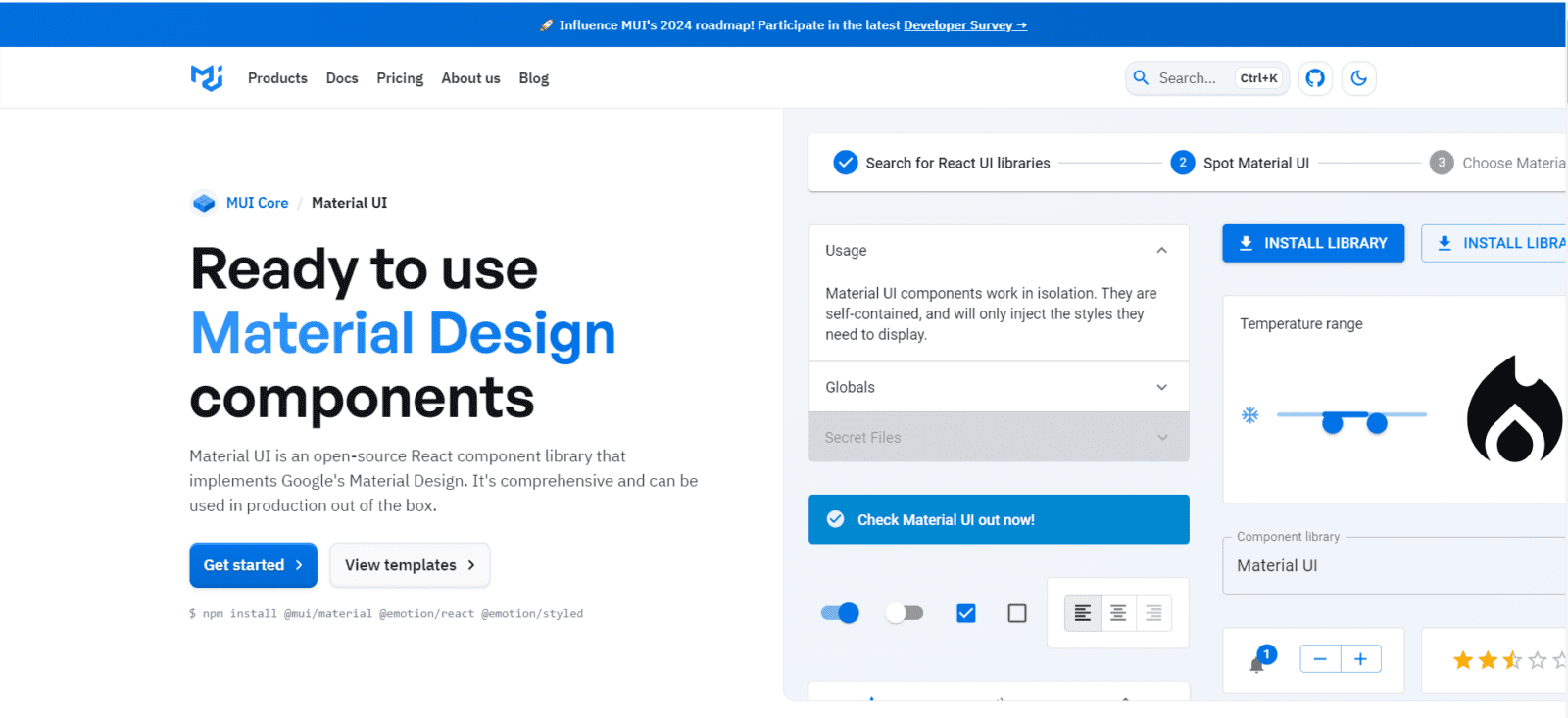Click the outlined INSTALL LIBRARY button
Screen dimensions: 1568x718
pyautogui.click(x=1494, y=243)
